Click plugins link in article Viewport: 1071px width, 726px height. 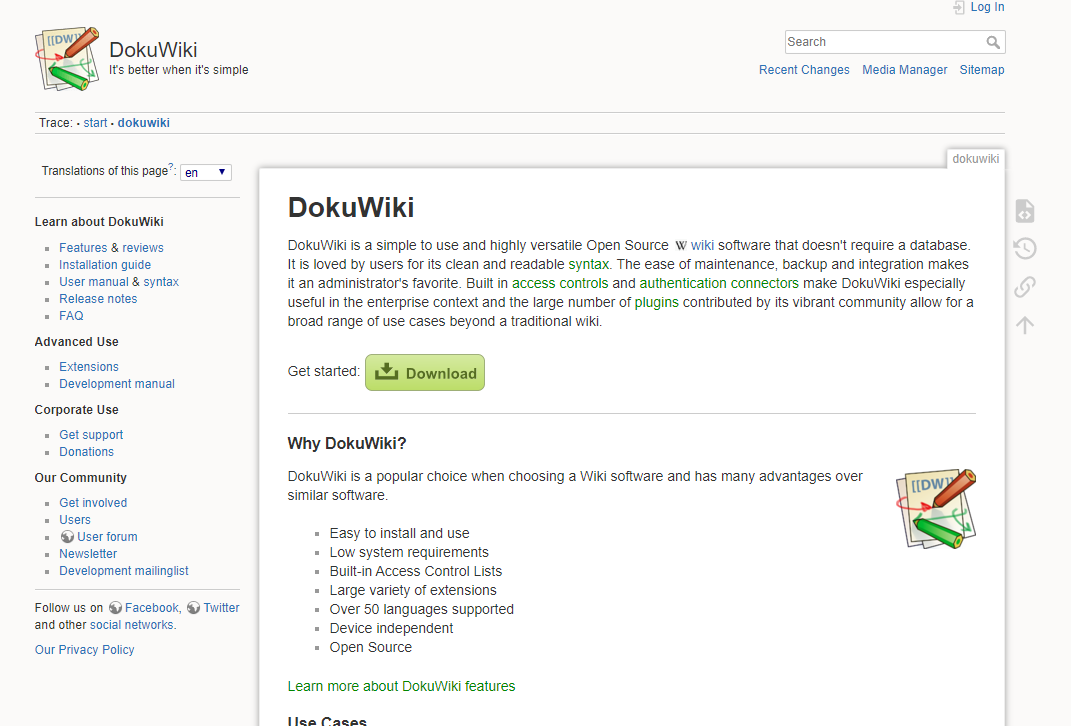coord(656,303)
